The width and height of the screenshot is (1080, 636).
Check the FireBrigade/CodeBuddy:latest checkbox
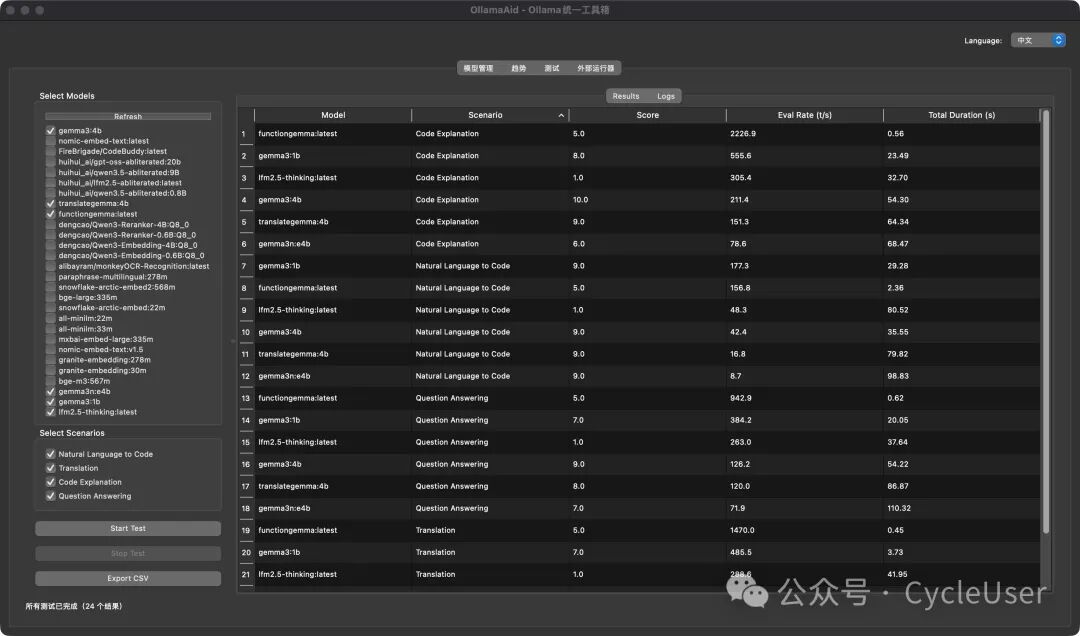pyautogui.click(x=50, y=151)
